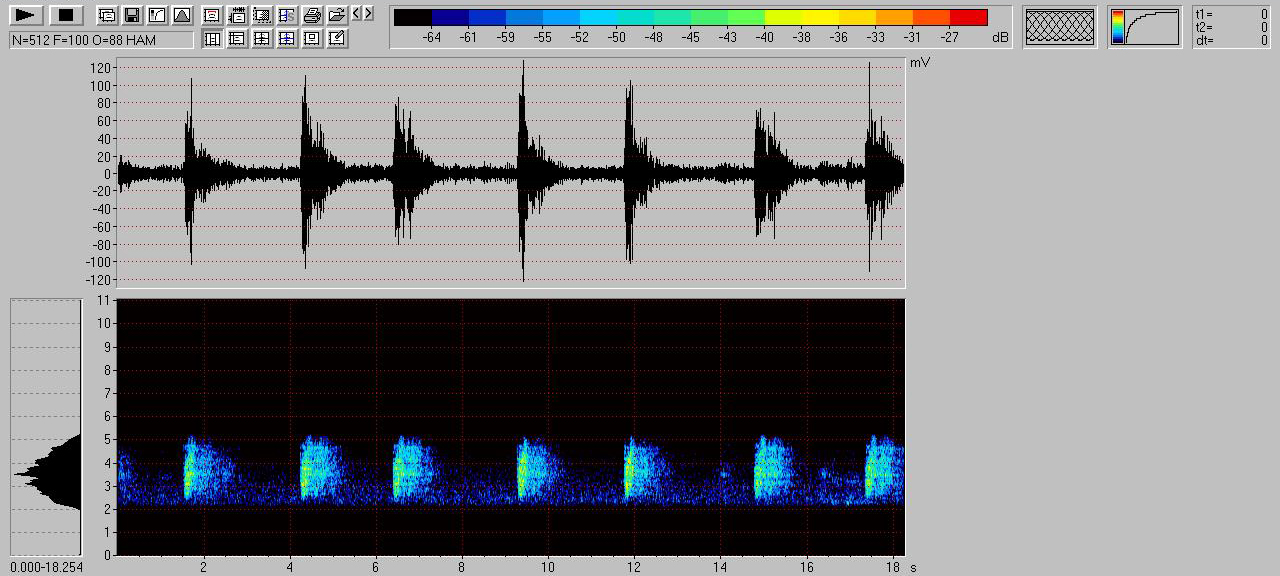
Task: Click the right arrow scroll button
Action: [x=369, y=14]
